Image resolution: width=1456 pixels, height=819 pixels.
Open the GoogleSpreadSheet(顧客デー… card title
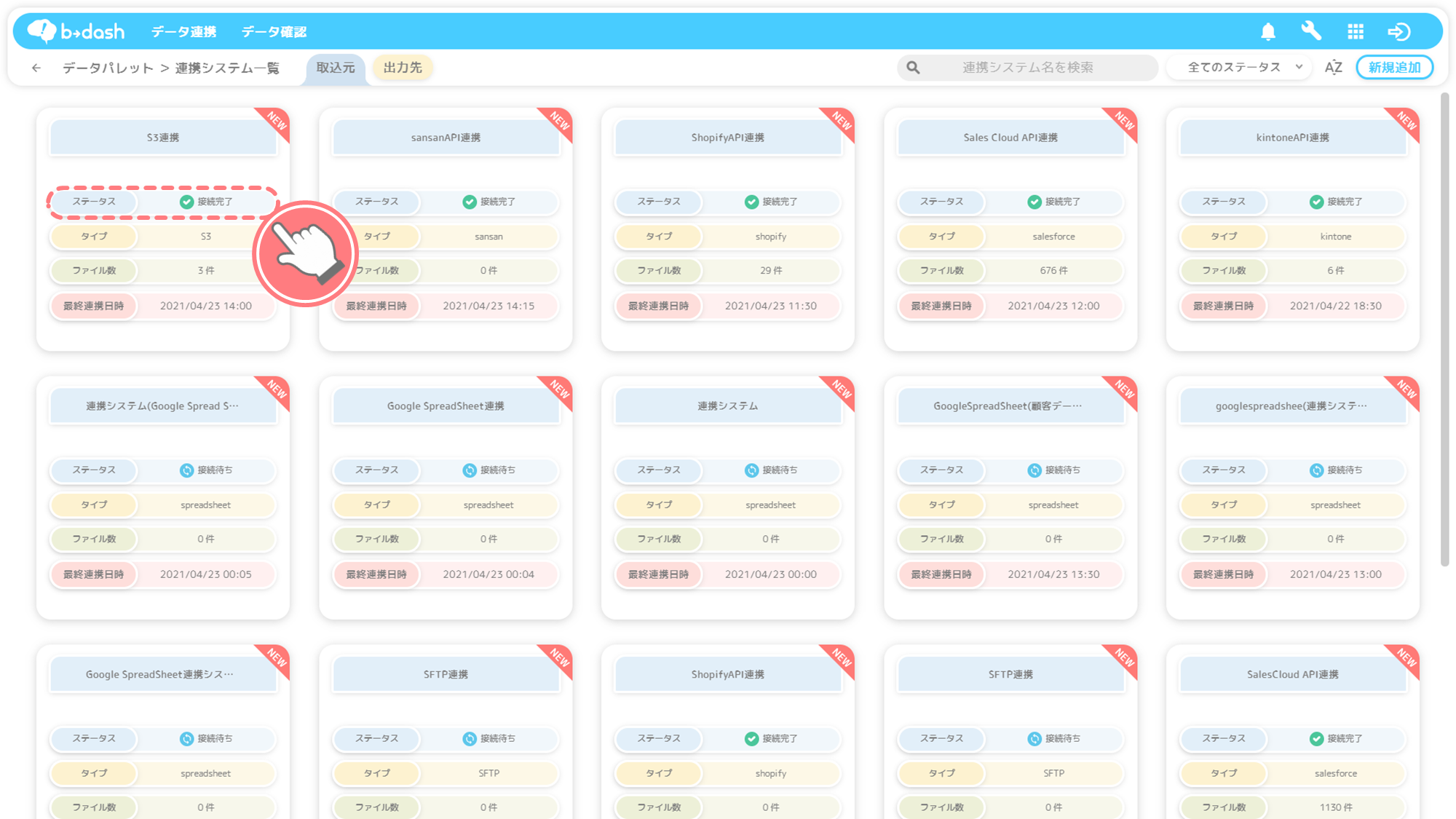pos(1010,406)
